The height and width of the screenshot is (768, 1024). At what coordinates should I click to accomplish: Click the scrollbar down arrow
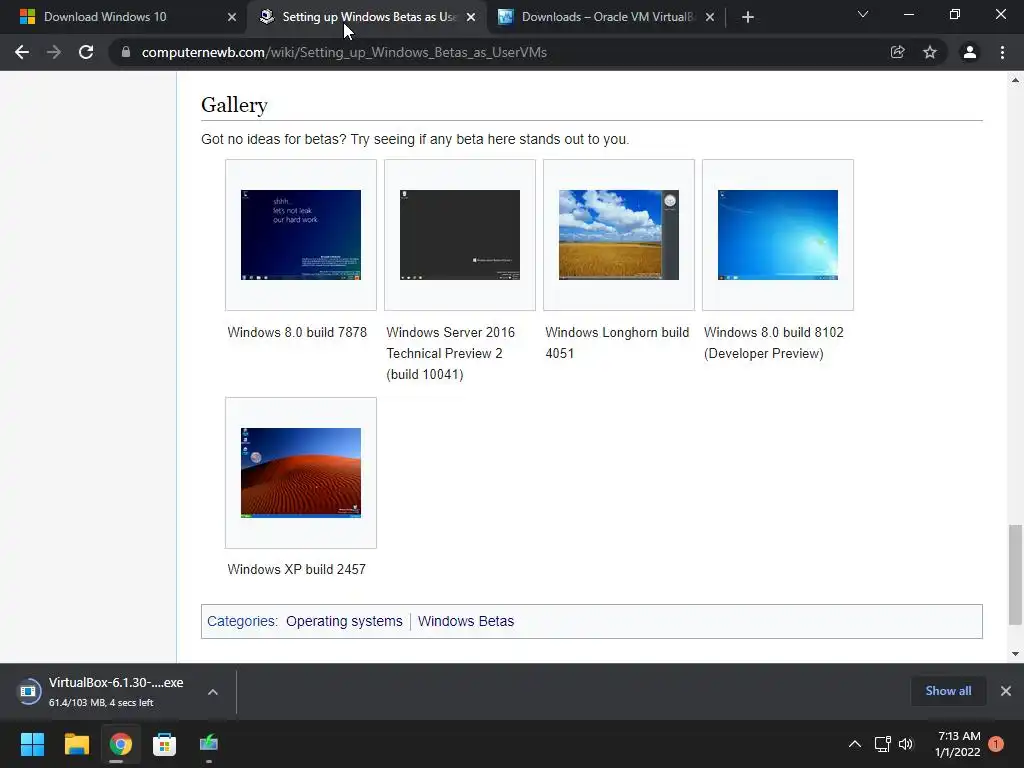[x=1015, y=654]
